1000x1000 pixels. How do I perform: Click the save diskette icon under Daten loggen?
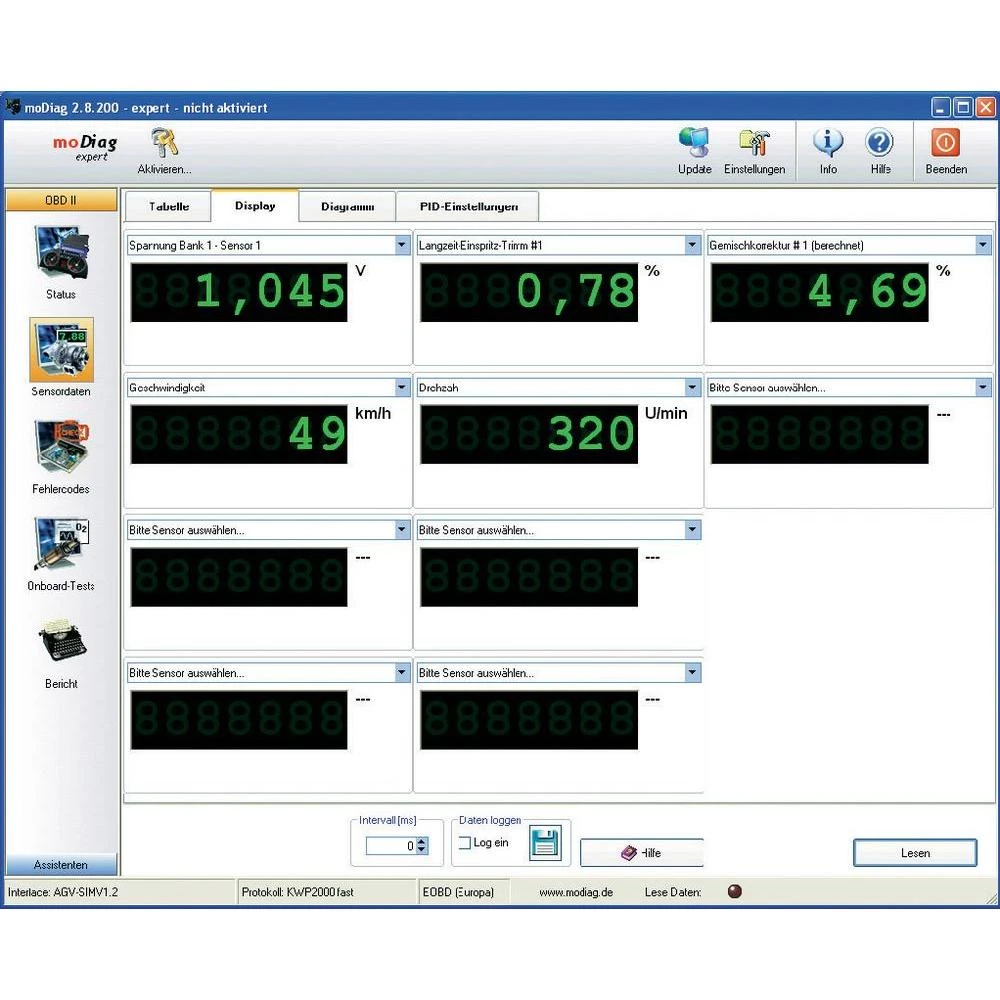(x=544, y=843)
